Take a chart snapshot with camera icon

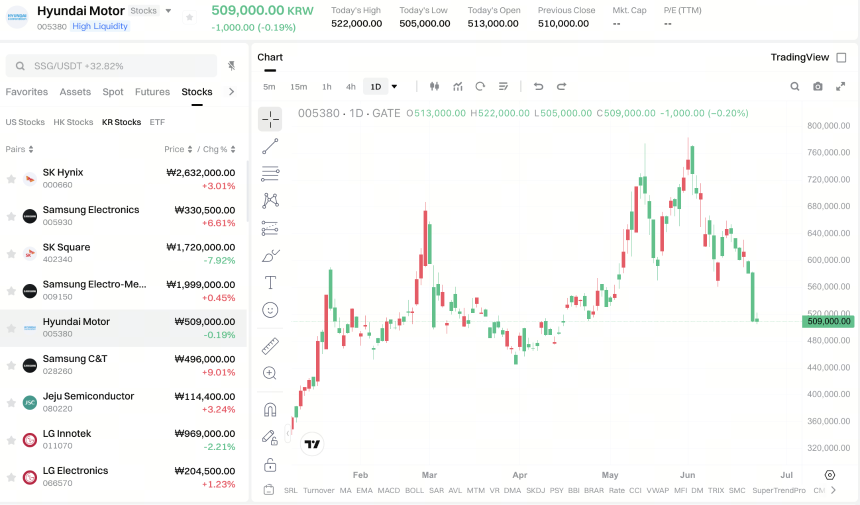click(817, 86)
